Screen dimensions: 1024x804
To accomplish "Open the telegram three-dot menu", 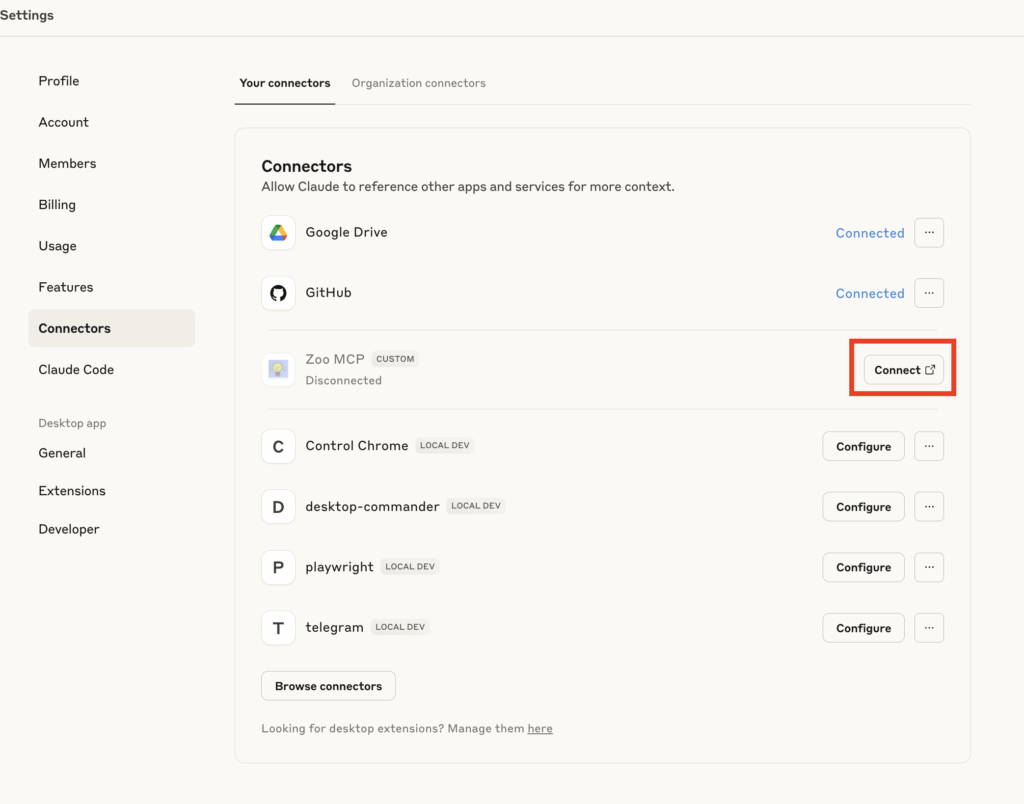I will (929, 628).
